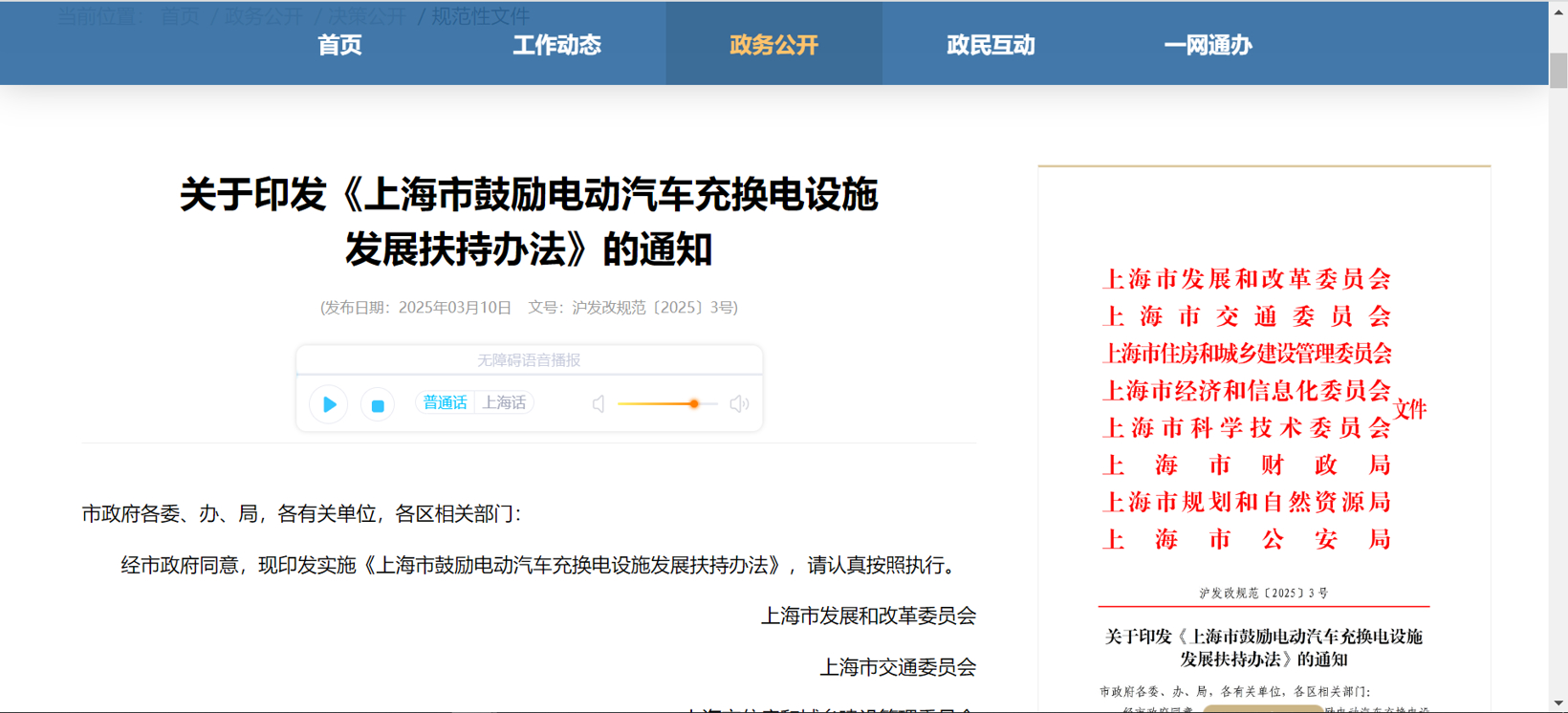Click the vertical scrollbar thumb
Image resolution: width=1568 pixels, height=713 pixels.
tap(1558, 72)
